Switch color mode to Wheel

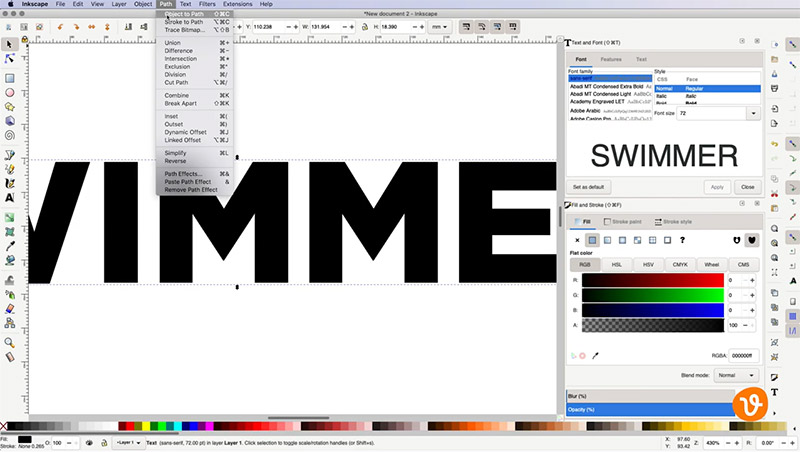pos(711,265)
